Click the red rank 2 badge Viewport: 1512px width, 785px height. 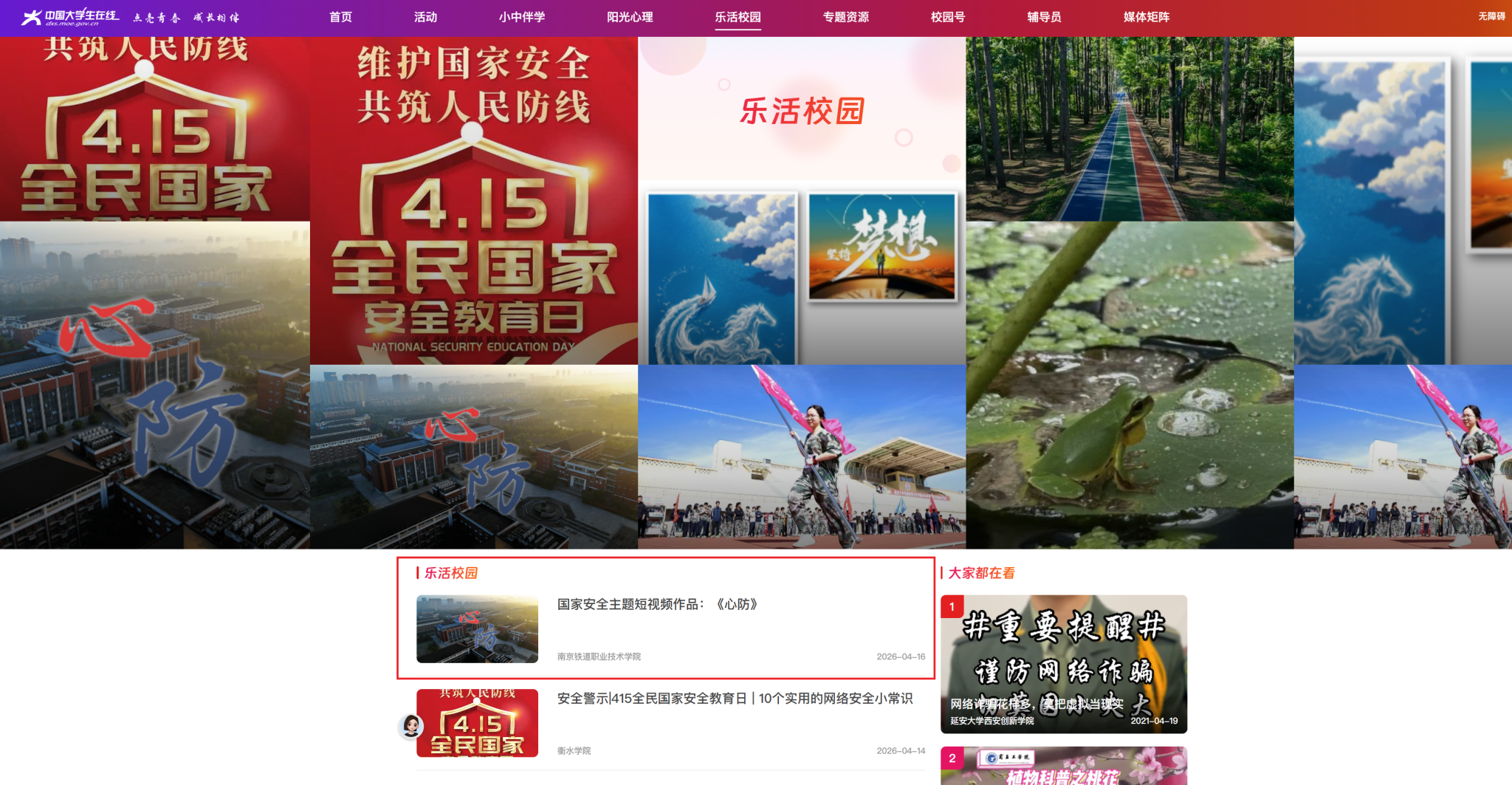[x=952, y=758]
